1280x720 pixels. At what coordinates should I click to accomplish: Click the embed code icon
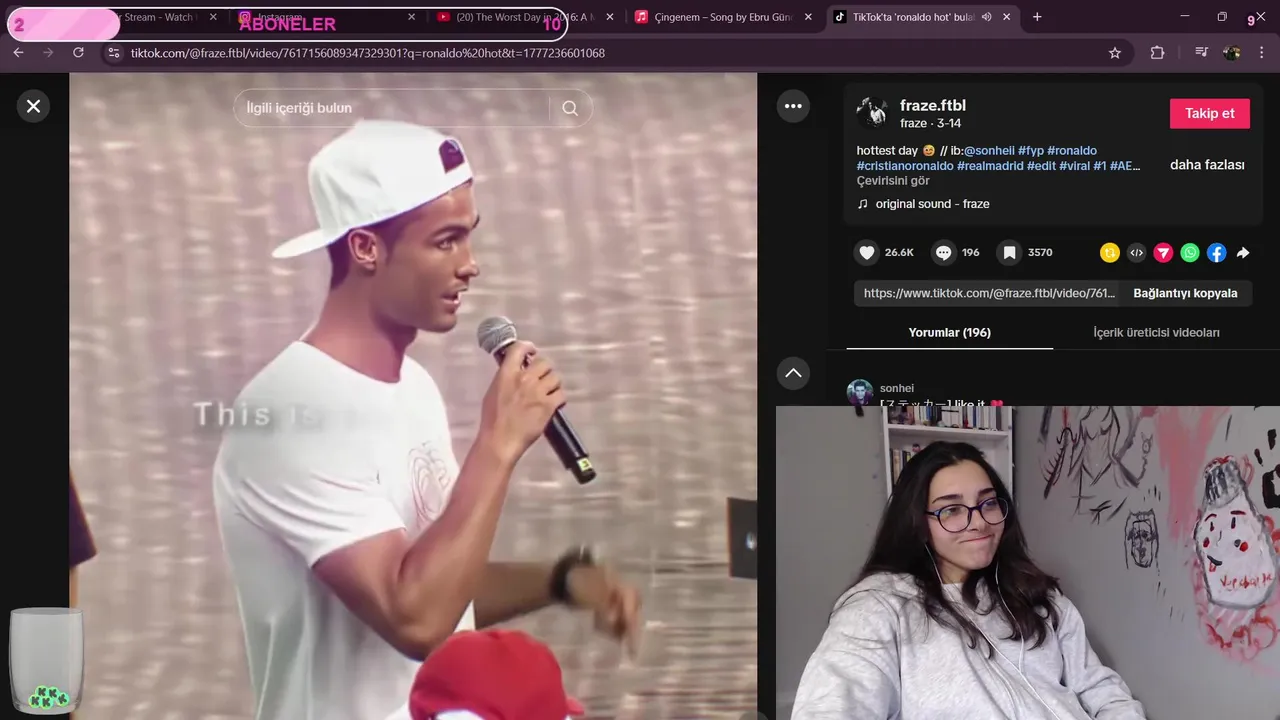[x=1136, y=253]
